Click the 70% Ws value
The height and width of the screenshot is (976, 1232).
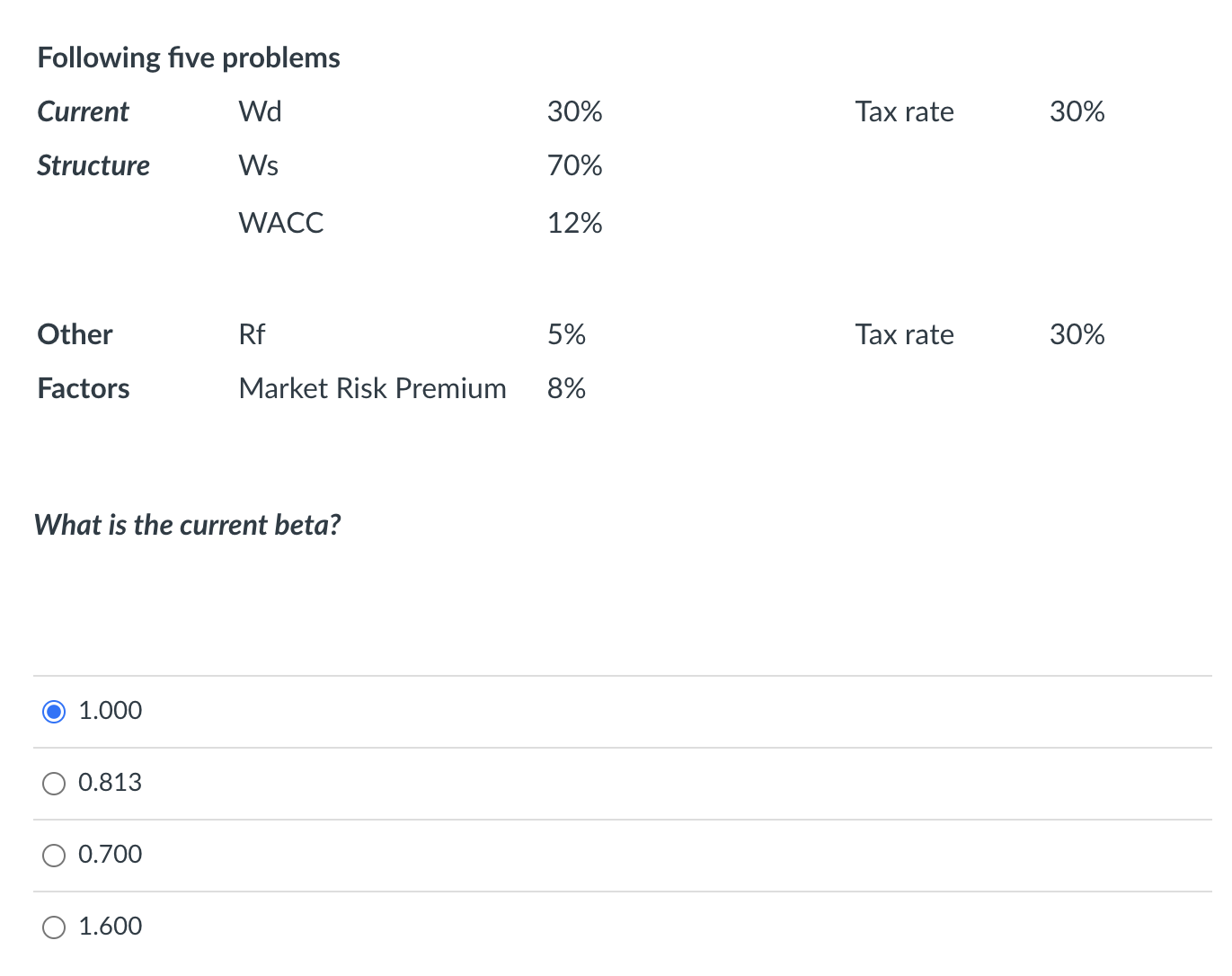[575, 165]
